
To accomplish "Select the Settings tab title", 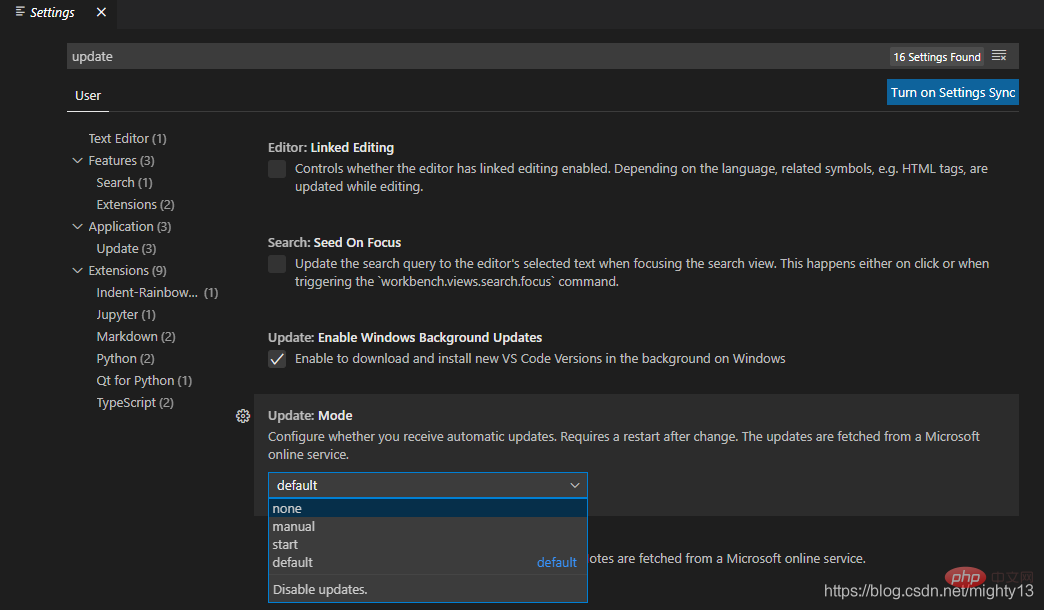I will (52, 13).
